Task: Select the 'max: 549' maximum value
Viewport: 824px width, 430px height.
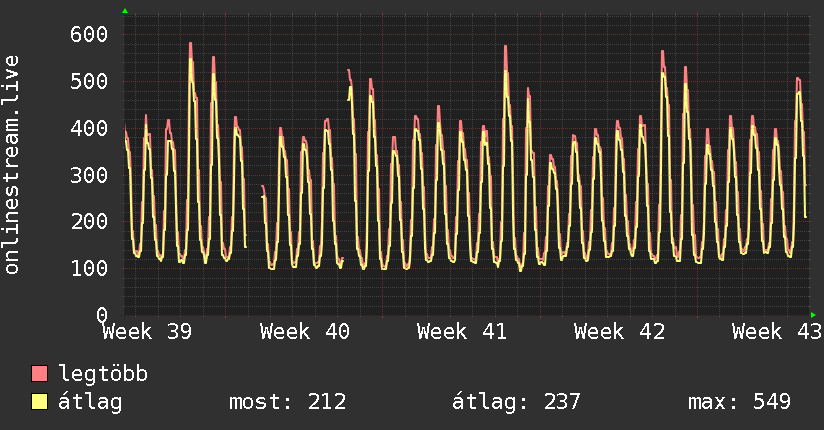Action: pyautogui.click(x=739, y=402)
